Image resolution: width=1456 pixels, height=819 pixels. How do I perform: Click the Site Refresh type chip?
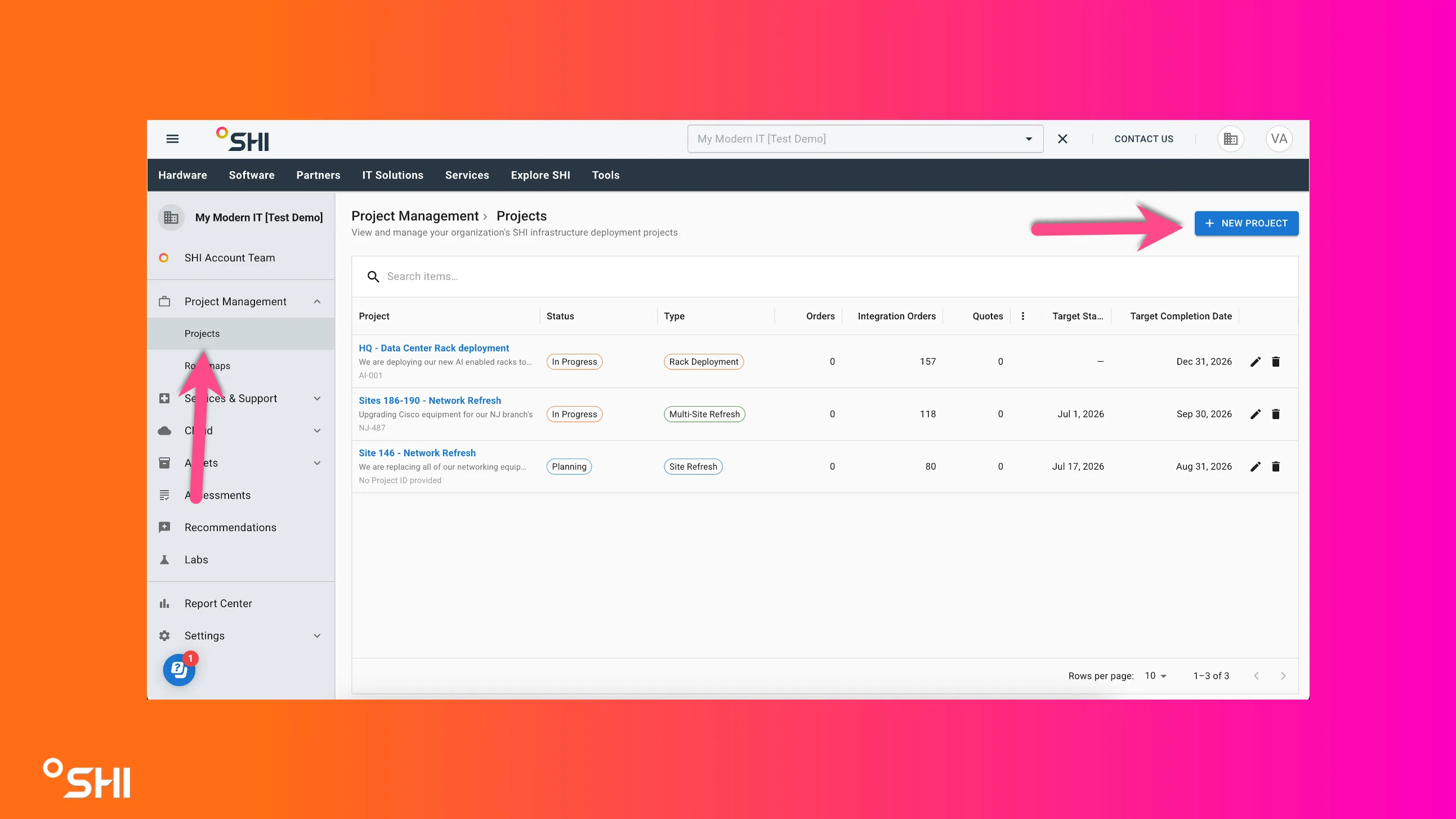coord(693,466)
